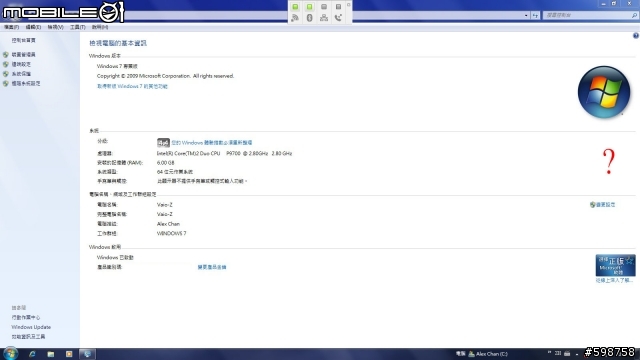Toggle green switch above the wireless icon
The height and width of the screenshot is (360, 640).
click(295, 7)
